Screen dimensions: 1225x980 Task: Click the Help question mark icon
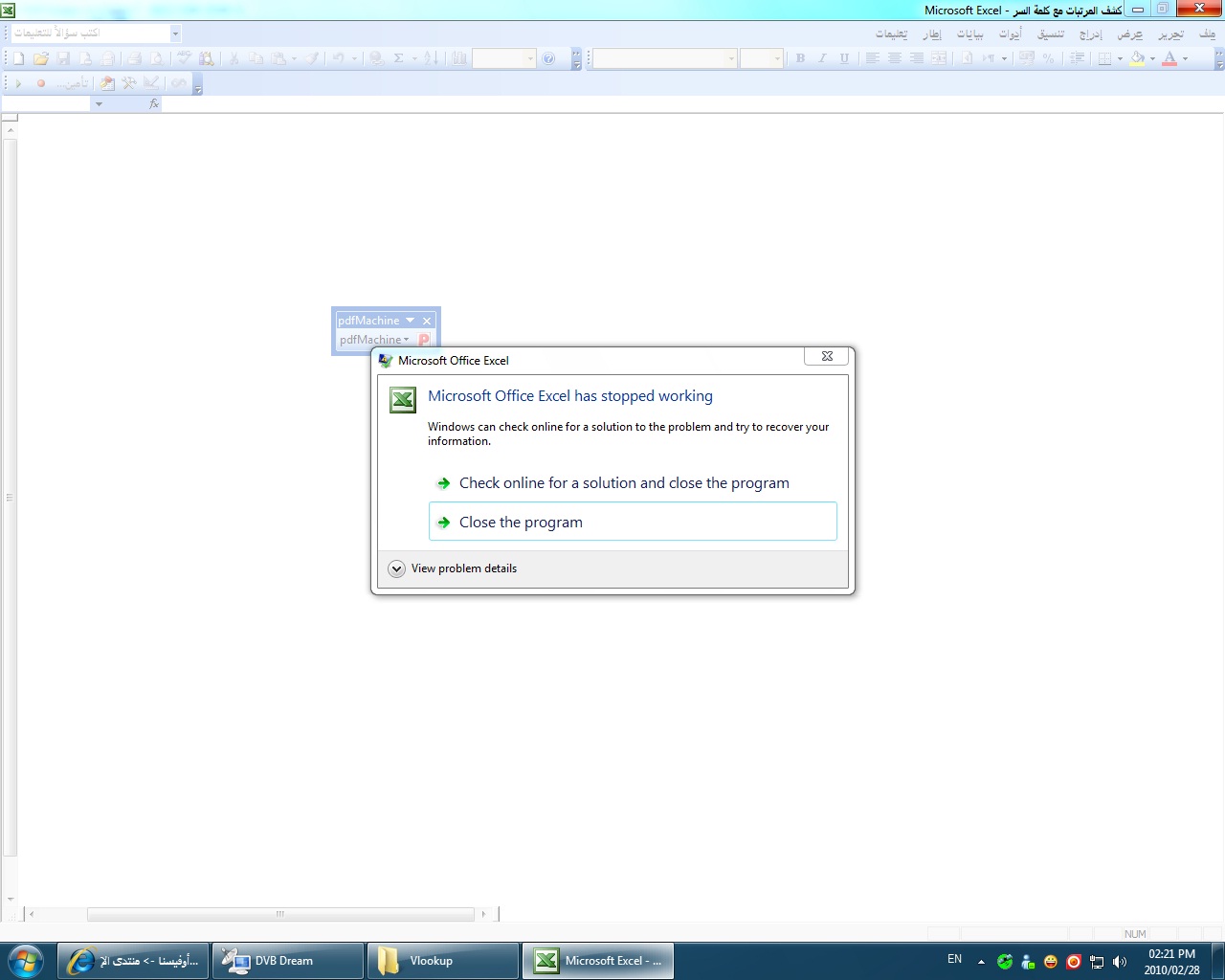click(548, 58)
